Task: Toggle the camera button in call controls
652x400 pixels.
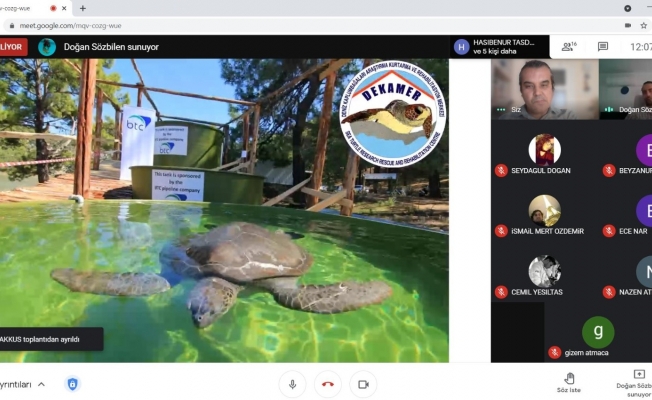Action: pyautogui.click(x=363, y=383)
